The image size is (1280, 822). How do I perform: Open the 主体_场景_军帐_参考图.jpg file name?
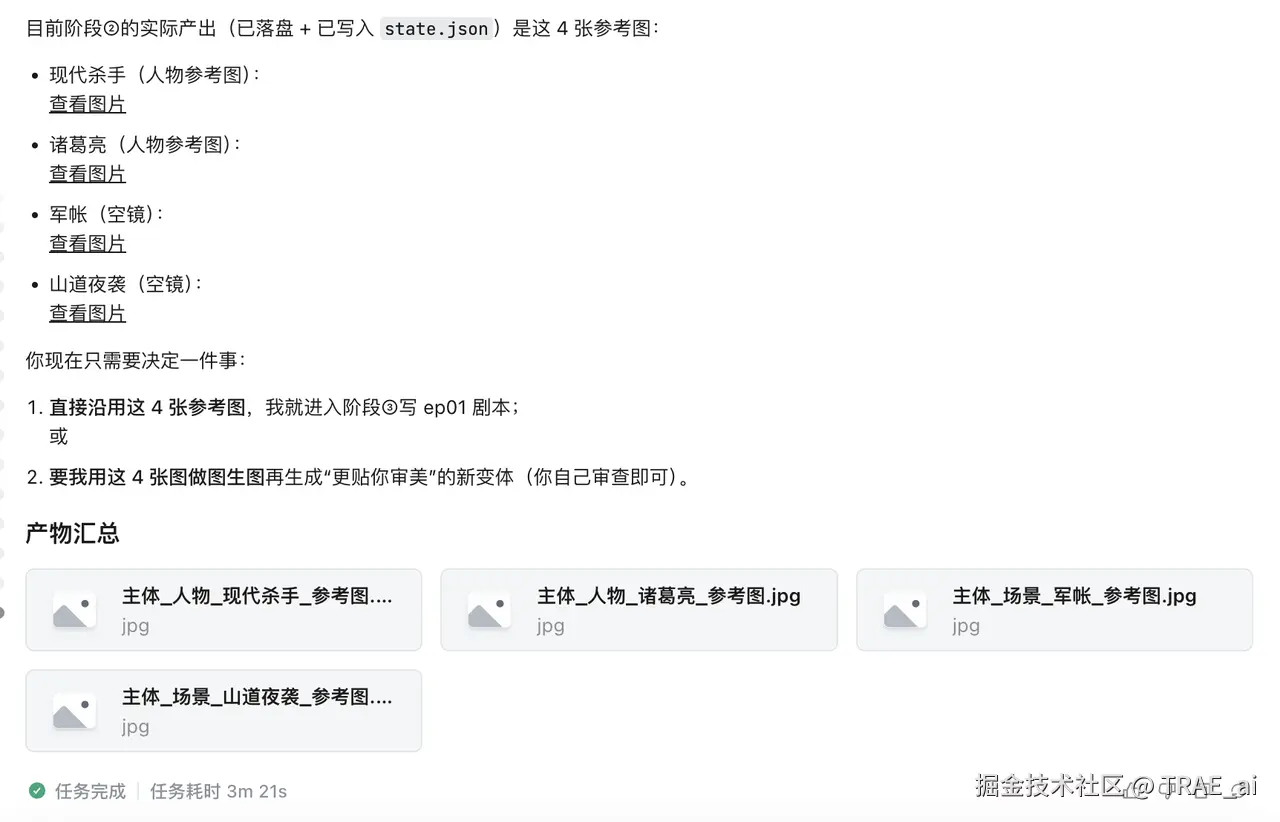(x=1074, y=596)
